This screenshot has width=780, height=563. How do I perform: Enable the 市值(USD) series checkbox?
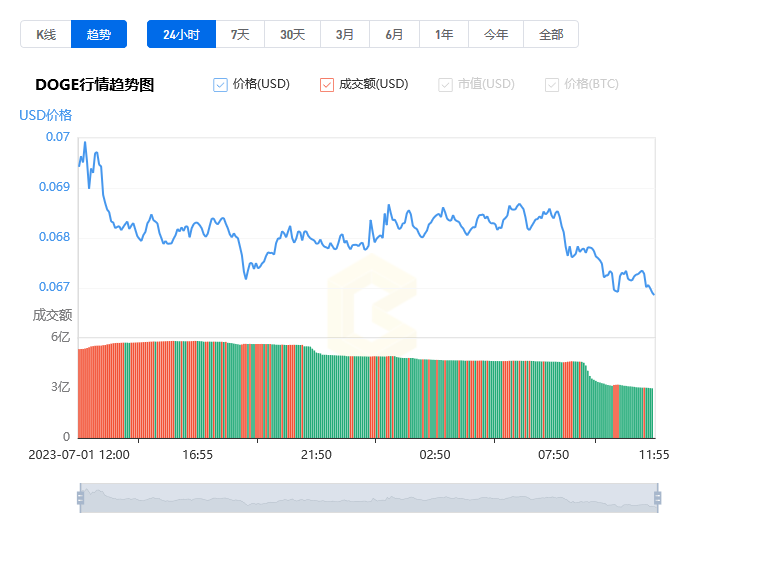point(445,85)
